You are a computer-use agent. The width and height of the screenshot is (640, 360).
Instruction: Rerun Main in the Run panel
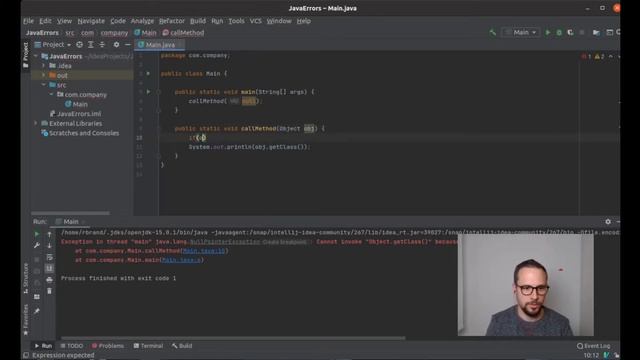pyautogui.click(x=37, y=234)
